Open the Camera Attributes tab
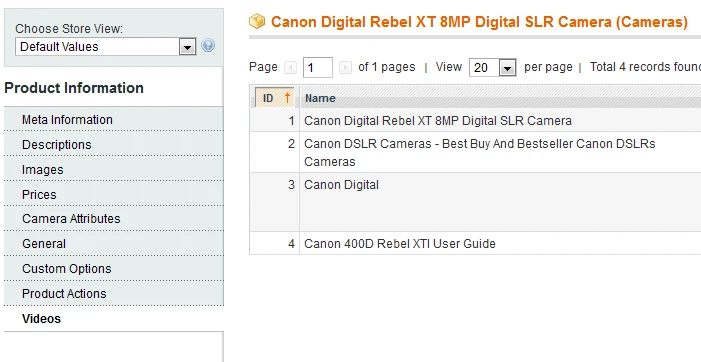Image resolution: width=701 pixels, height=362 pixels. 114,219
